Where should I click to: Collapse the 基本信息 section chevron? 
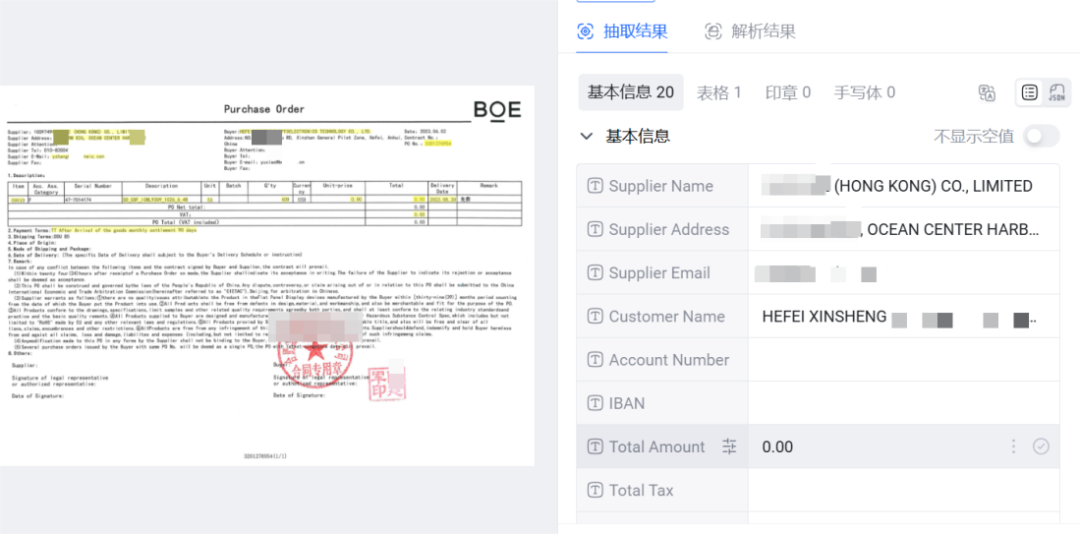[x=587, y=136]
